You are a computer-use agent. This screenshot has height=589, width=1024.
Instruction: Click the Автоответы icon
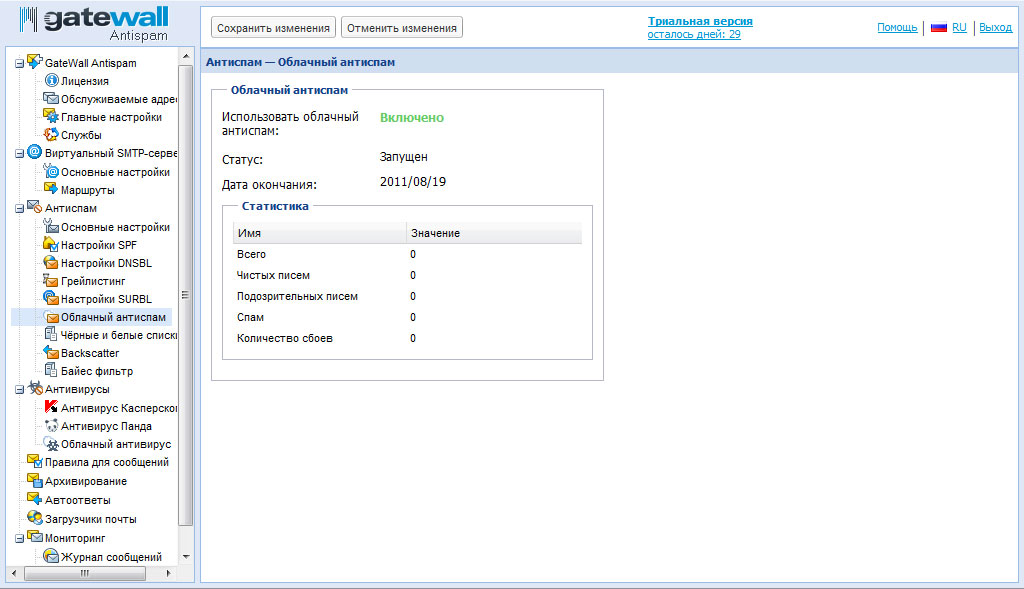point(35,499)
